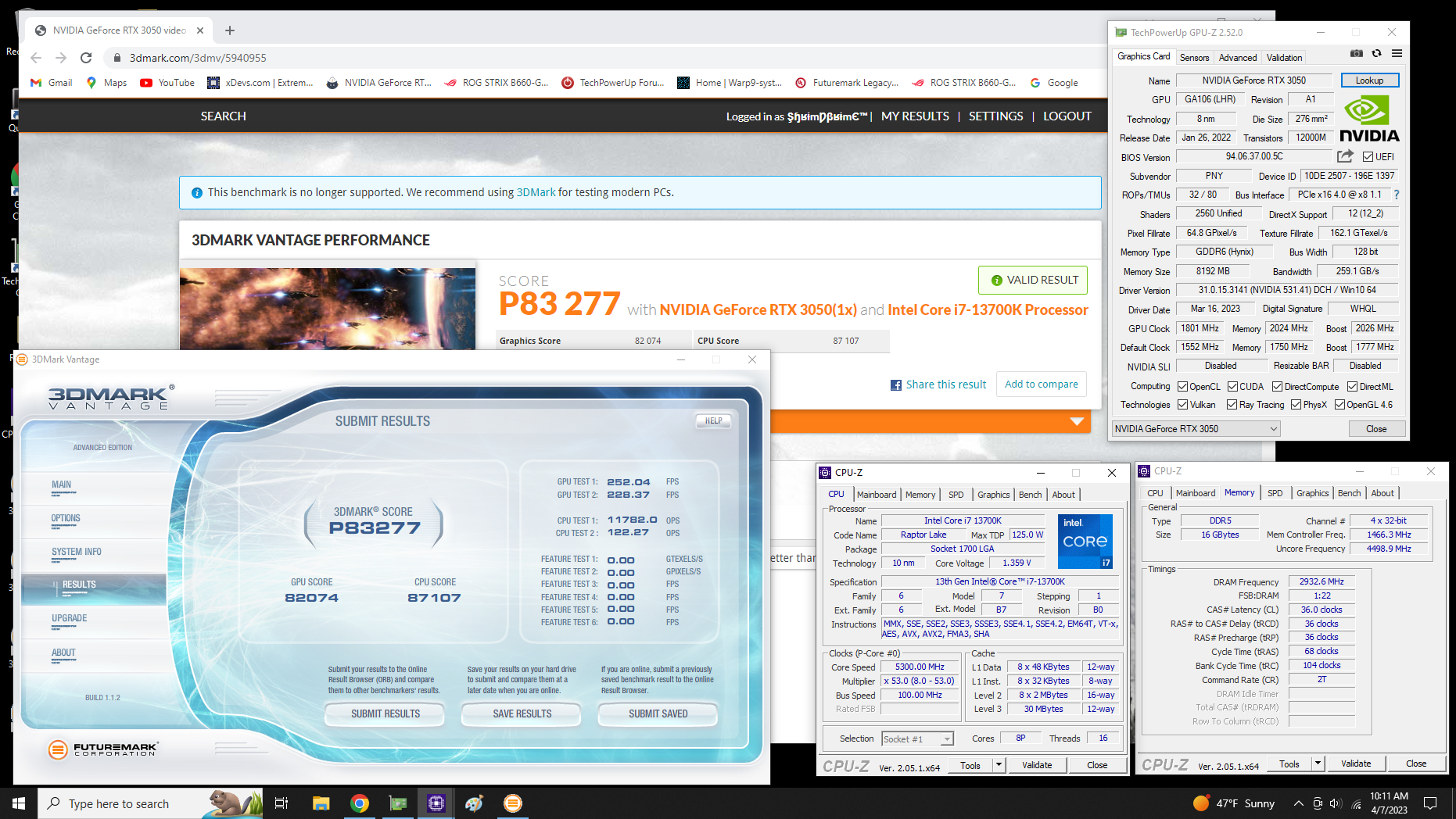
Task: Open the SPD tab in memory CPU-Z window
Action: 1275,493
